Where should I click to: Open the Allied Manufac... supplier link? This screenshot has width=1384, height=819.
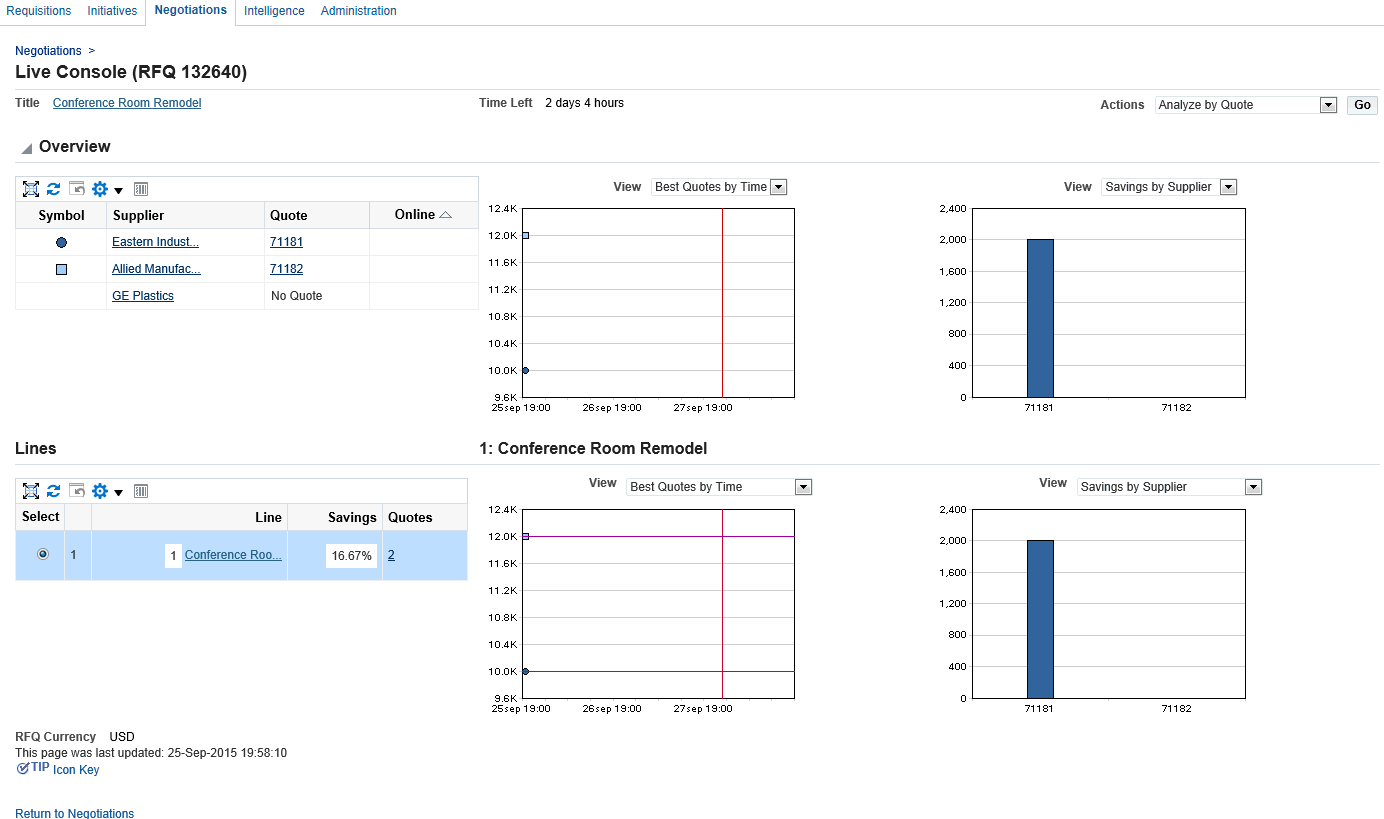tap(156, 269)
